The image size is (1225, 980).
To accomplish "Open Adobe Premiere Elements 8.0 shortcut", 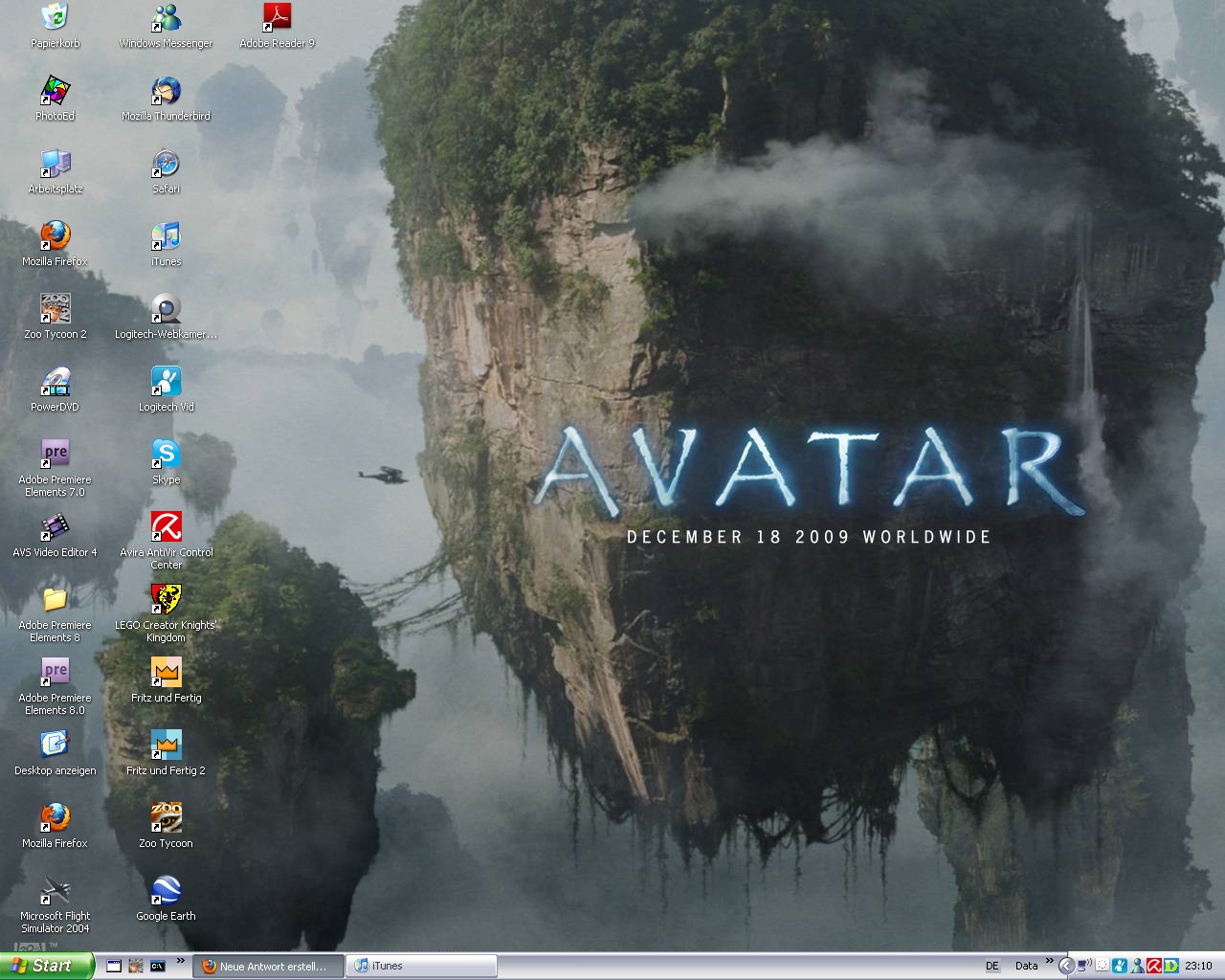I will tap(55, 686).
